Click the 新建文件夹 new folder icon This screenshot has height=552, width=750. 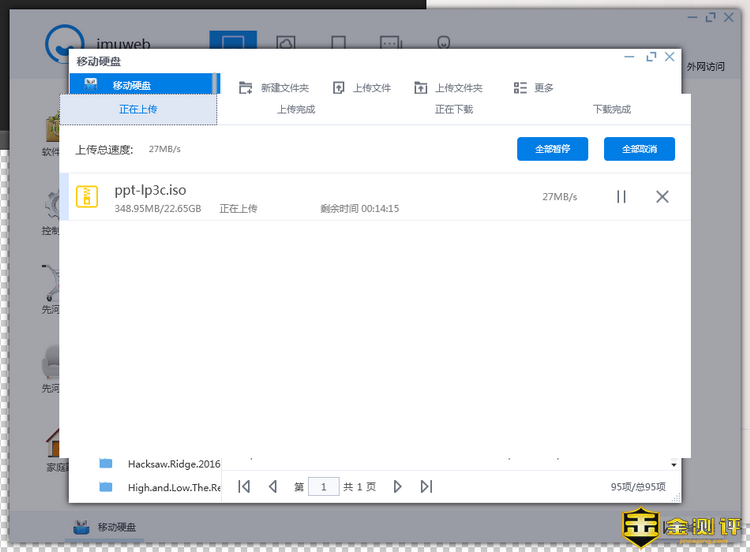pyautogui.click(x=246, y=88)
